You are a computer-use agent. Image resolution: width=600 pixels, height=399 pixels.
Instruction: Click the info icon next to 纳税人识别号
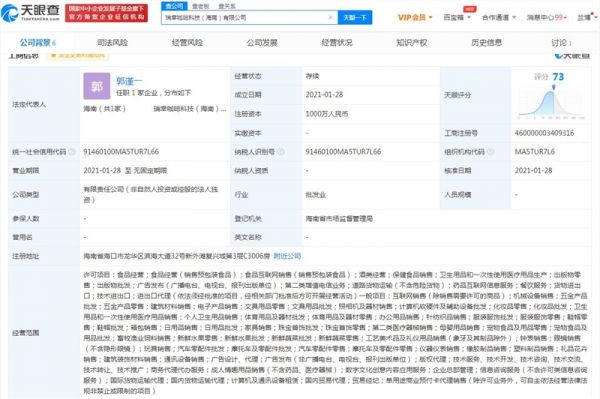tap(280, 152)
